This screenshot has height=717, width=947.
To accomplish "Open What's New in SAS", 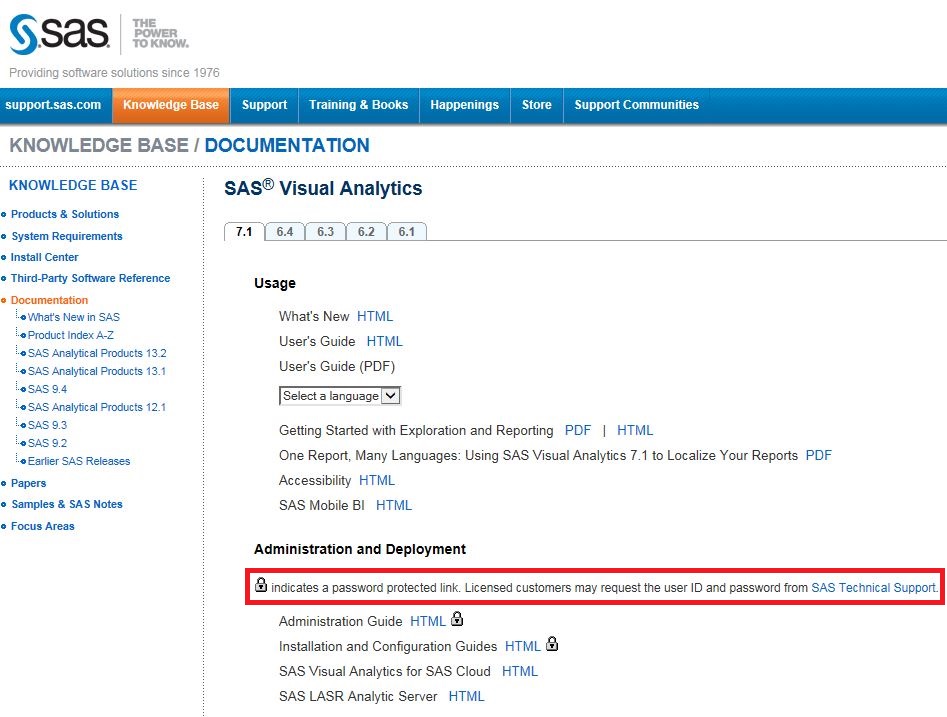I will (x=74, y=317).
